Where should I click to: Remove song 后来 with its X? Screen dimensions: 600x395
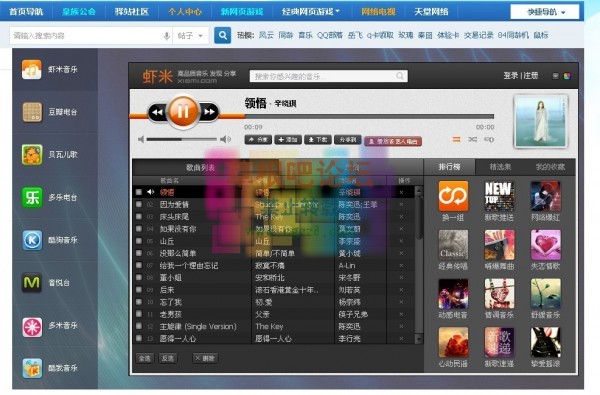(x=401, y=290)
